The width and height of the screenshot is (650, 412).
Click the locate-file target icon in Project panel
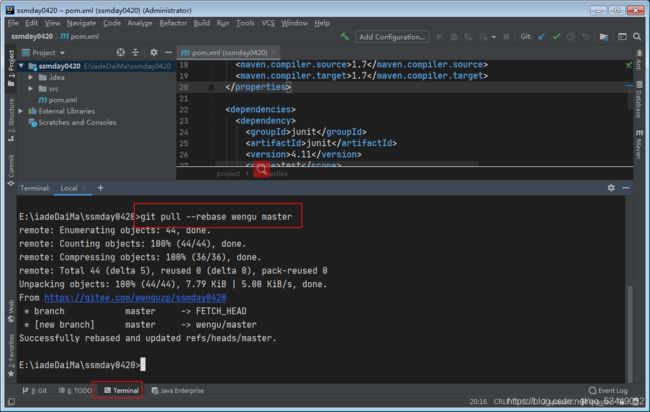121,52
